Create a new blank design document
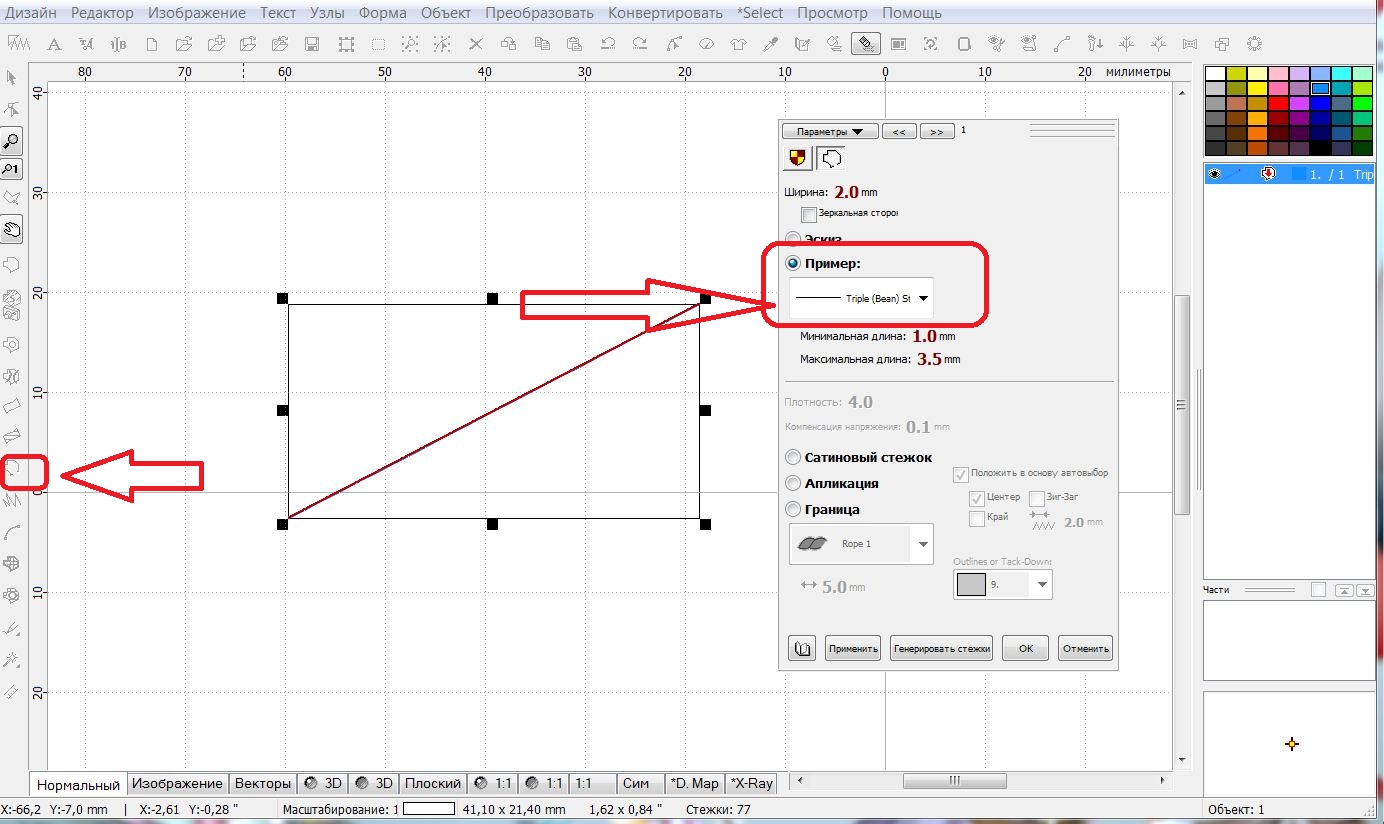1384x824 pixels. click(152, 44)
